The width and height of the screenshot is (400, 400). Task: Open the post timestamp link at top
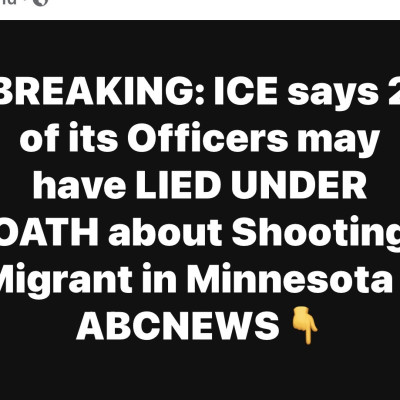coord(6,2)
